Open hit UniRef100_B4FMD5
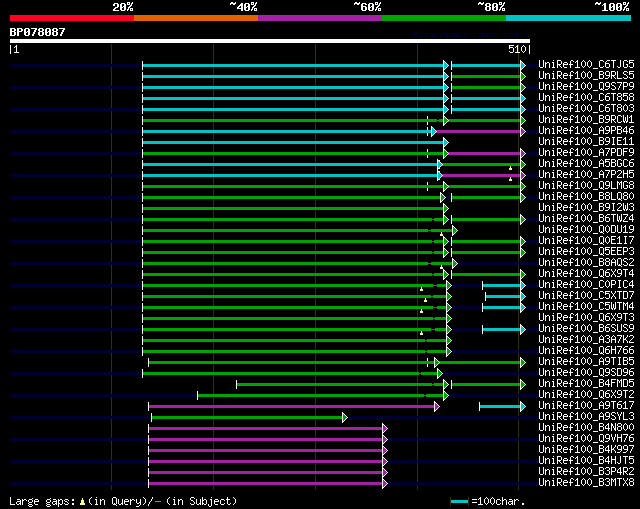This screenshot has height=509, width=640. [x=586, y=384]
